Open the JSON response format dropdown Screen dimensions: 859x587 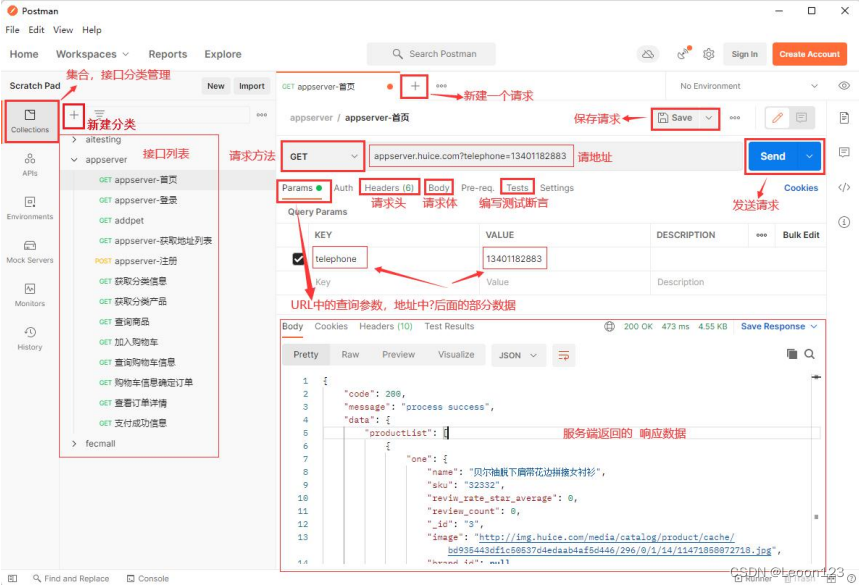pos(518,355)
